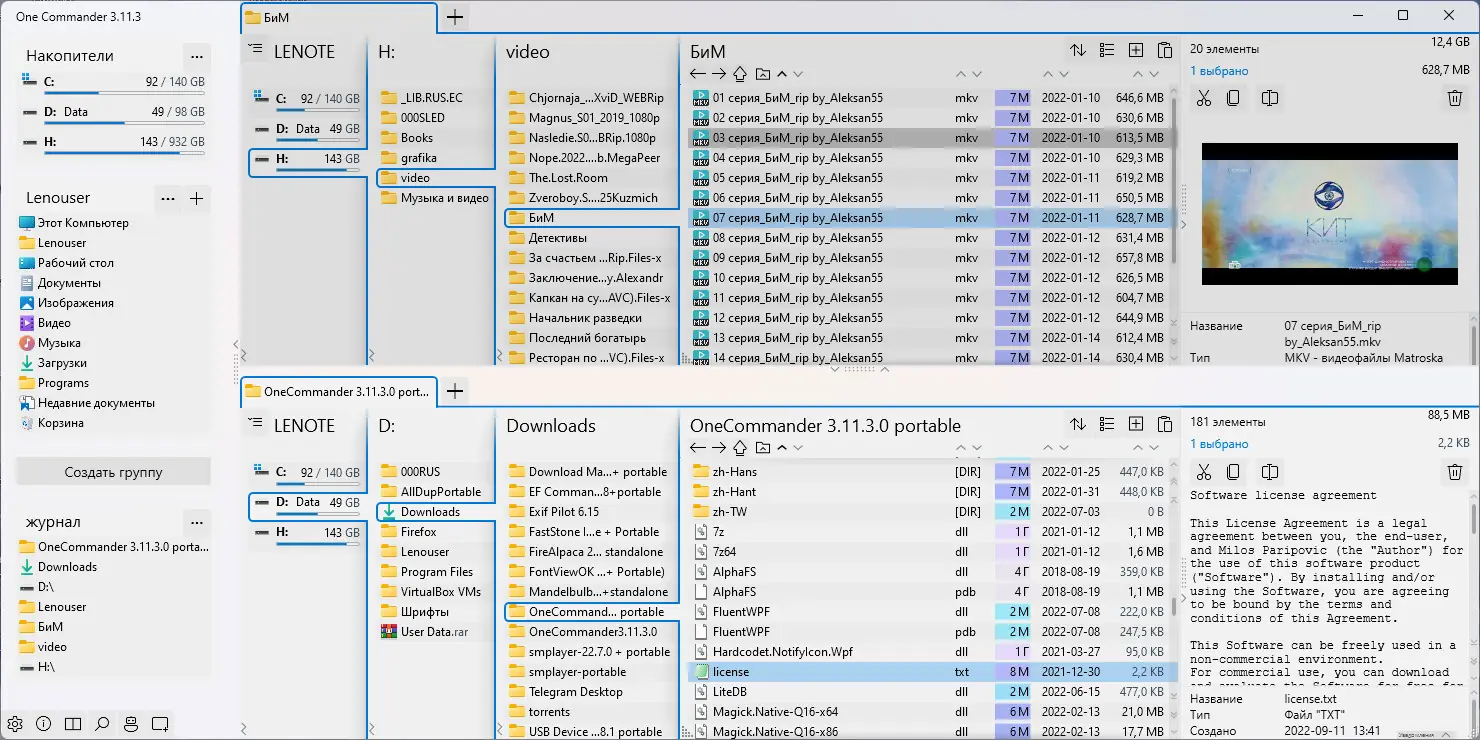Sort БиМ files by name descending arrow
This screenshot has width=1480, height=740.
point(798,74)
